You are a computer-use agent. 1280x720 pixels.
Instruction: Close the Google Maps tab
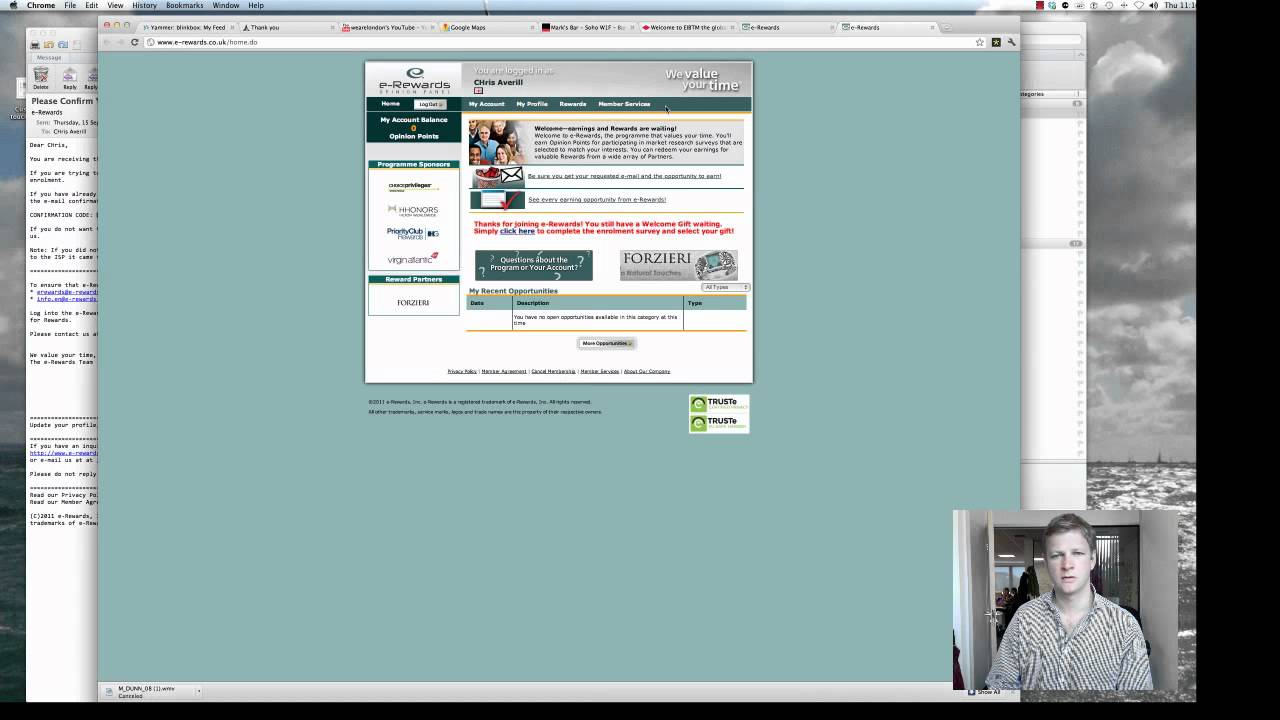click(x=533, y=27)
